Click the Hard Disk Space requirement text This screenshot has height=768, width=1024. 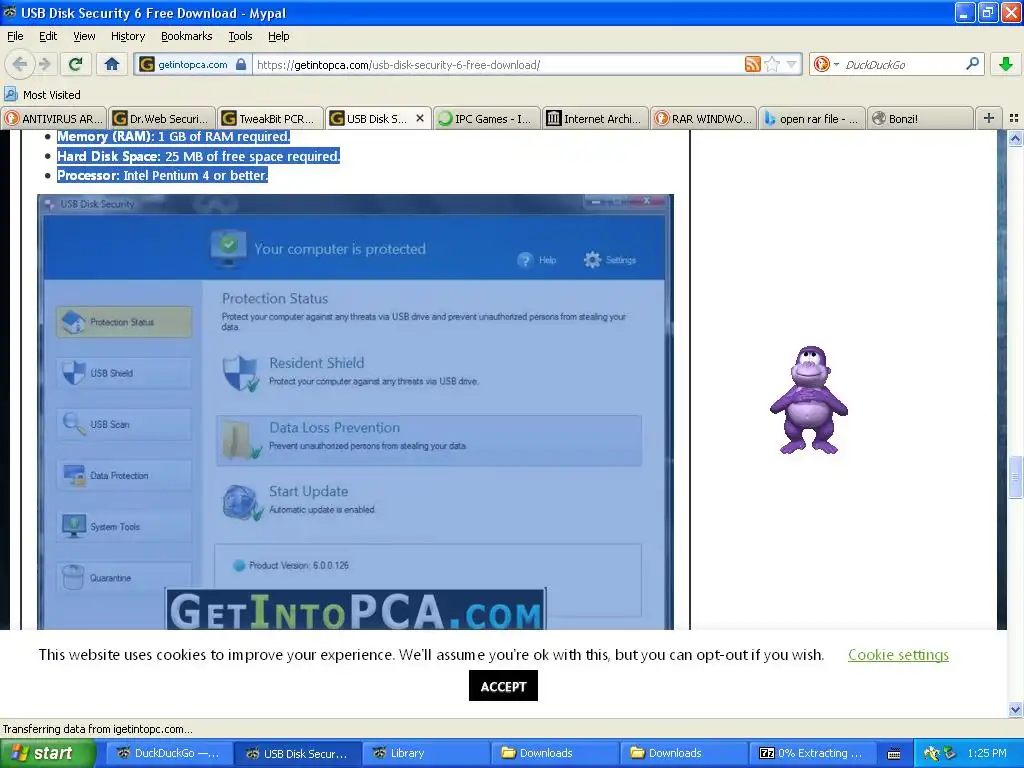pos(199,156)
